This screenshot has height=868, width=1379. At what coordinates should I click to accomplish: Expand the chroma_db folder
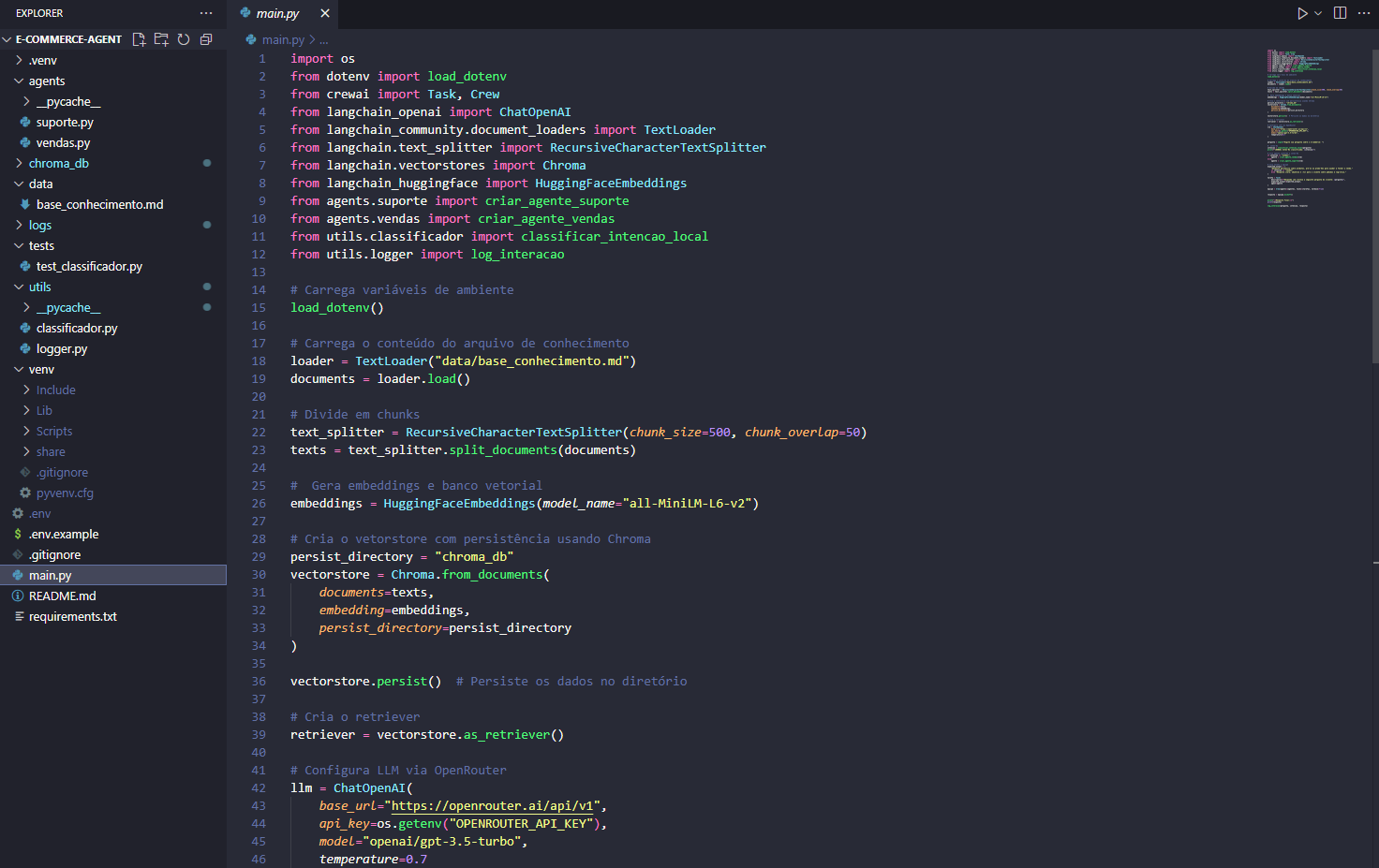pyautogui.click(x=58, y=163)
